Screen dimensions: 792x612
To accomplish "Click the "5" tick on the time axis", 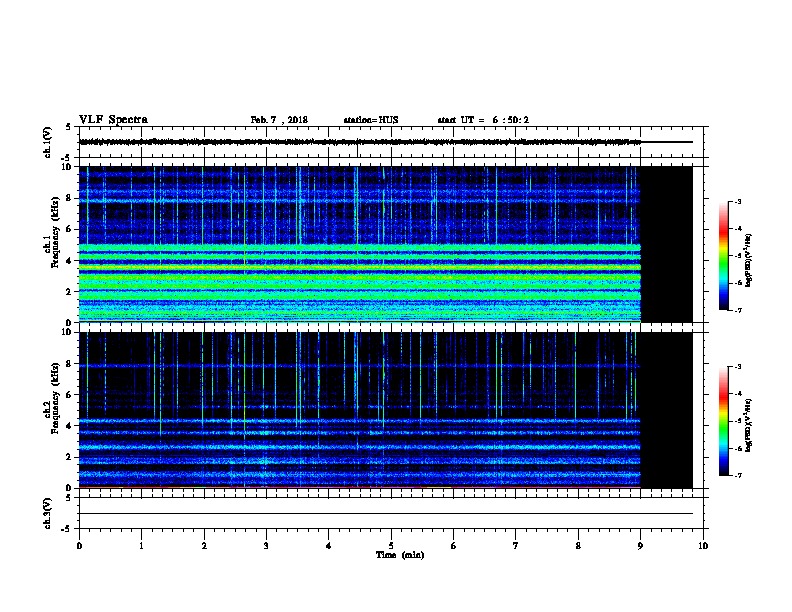I will [391, 545].
